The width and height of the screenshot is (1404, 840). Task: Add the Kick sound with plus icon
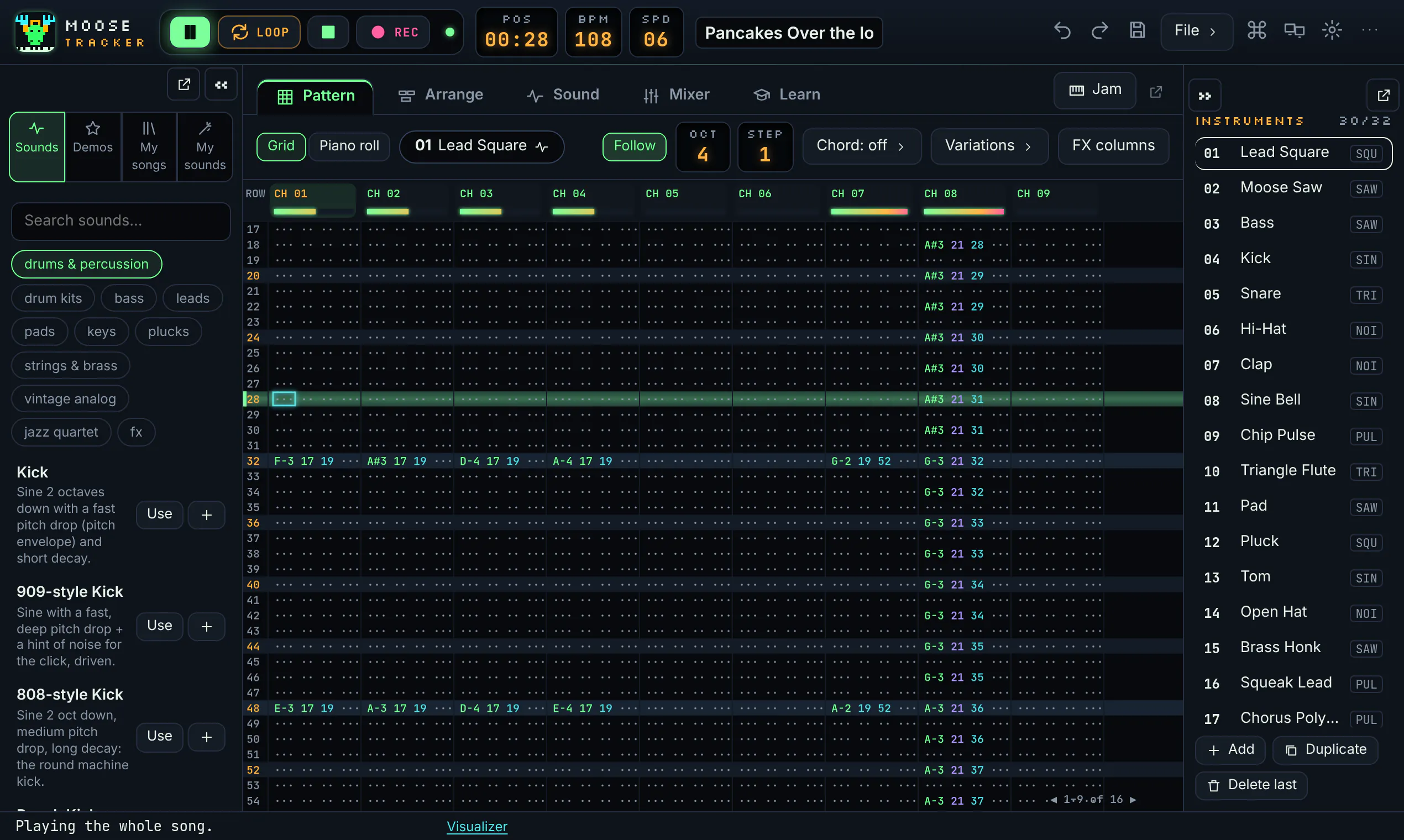(207, 515)
